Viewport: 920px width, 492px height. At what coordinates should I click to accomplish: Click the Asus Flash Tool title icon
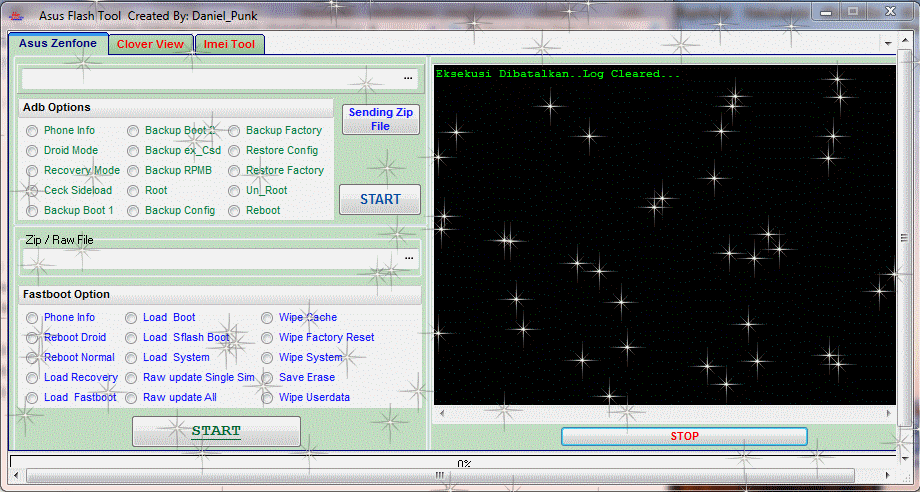(x=16, y=16)
